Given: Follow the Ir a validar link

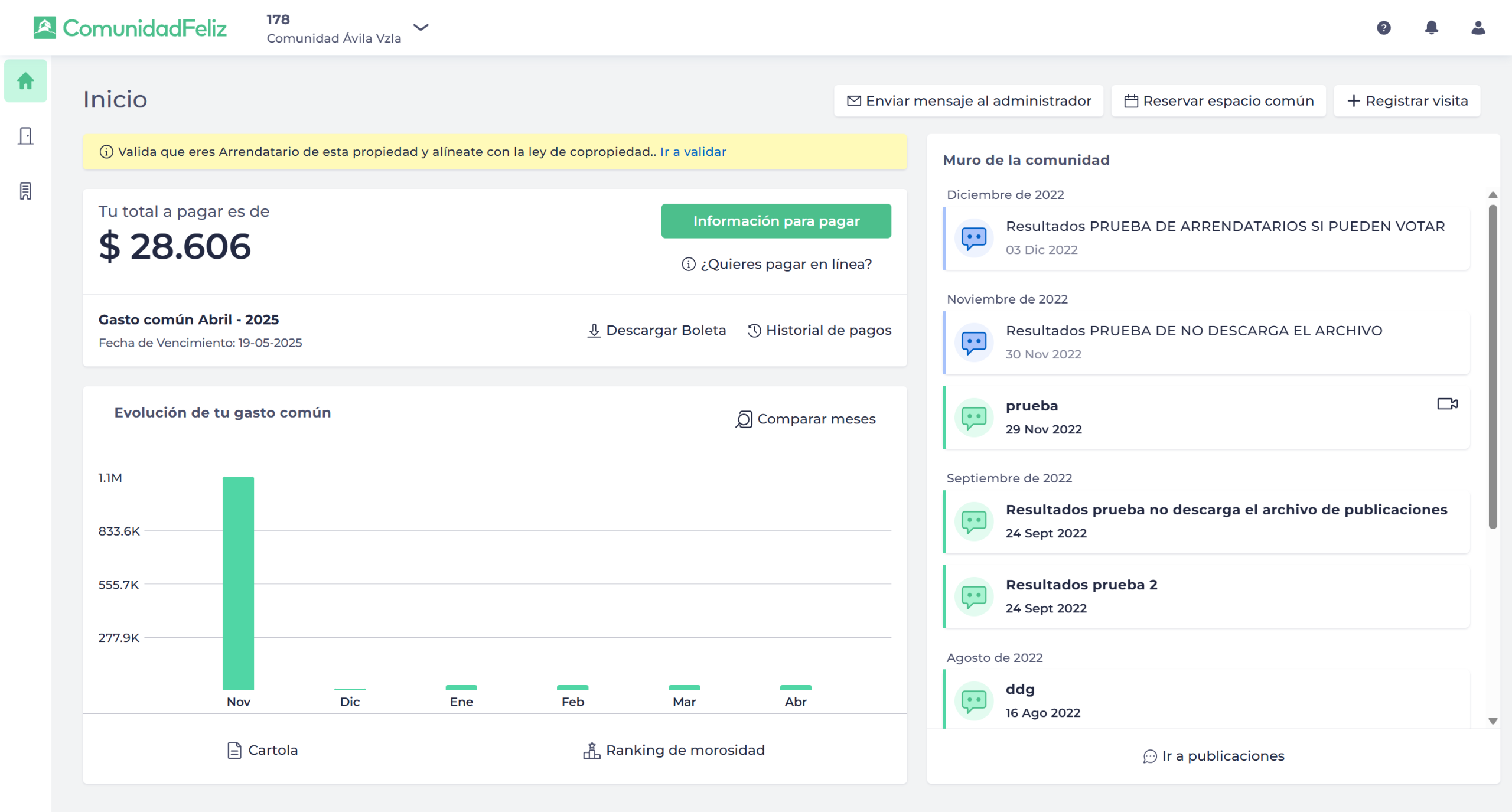Looking at the screenshot, I should click(693, 152).
